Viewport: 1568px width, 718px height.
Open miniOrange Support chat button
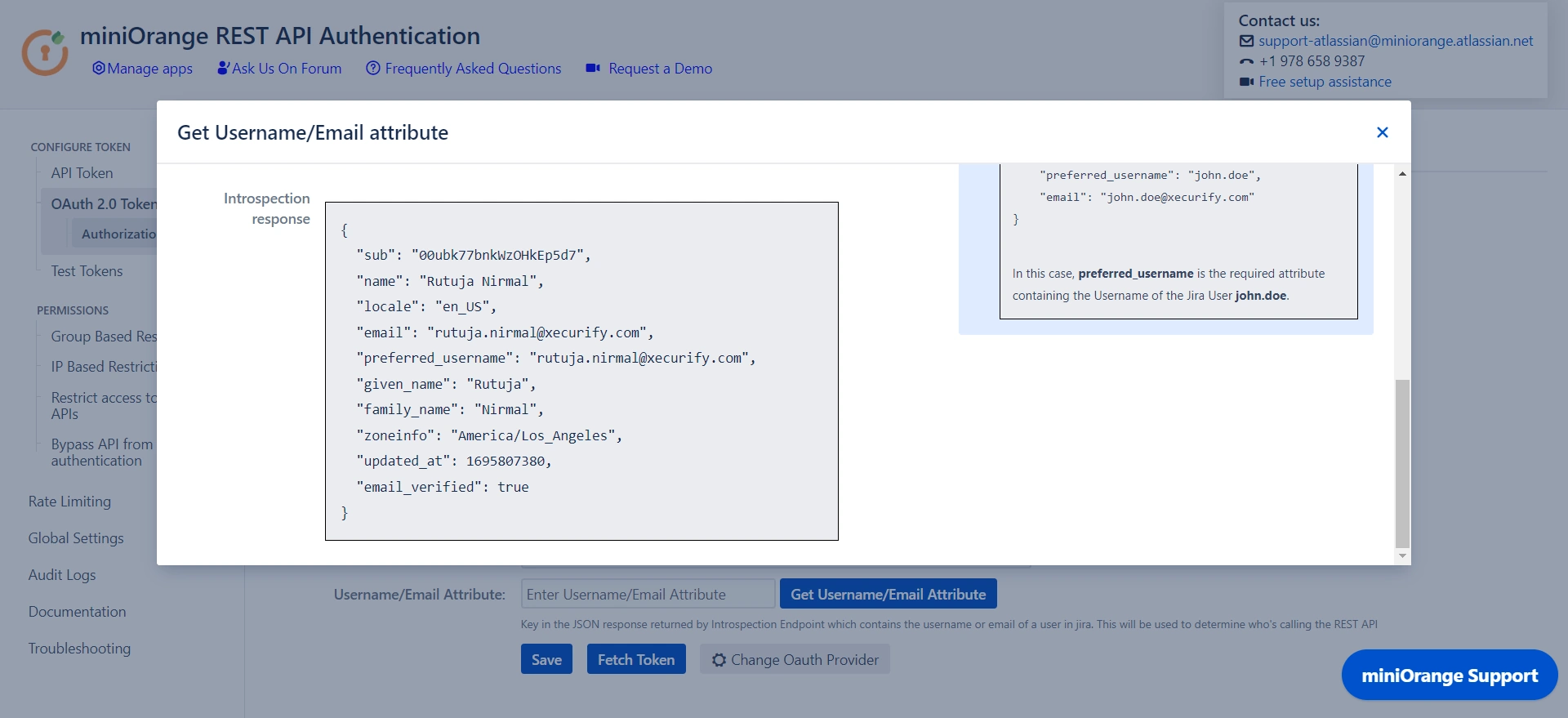pyautogui.click(x=1450, y=675)
